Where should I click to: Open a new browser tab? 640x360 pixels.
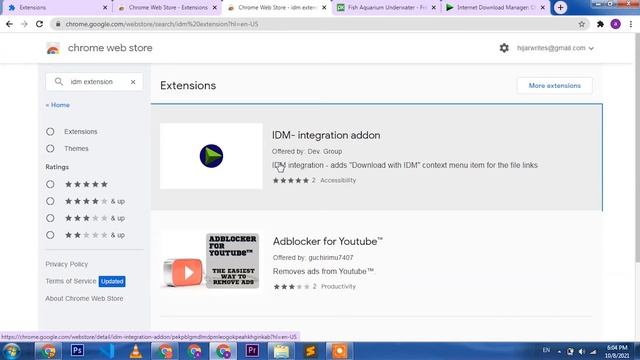click(x=560, y=7)
